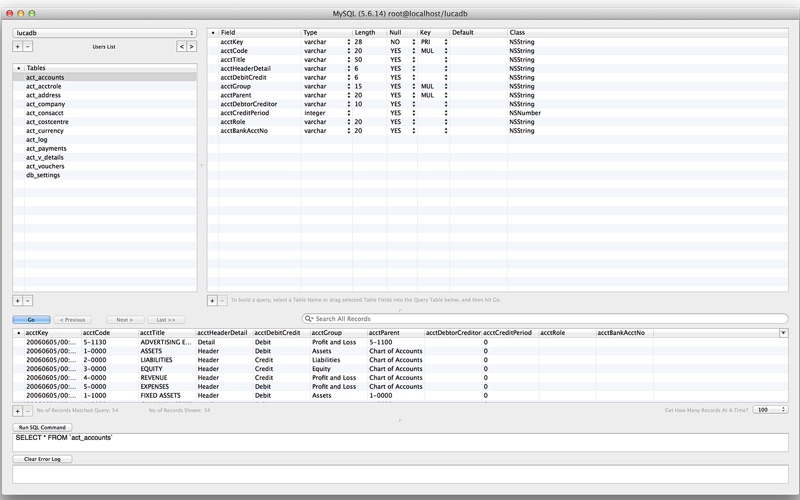Add a field with the plus button below the field list
Screen dimensions: 800x500
pos(212,301)
